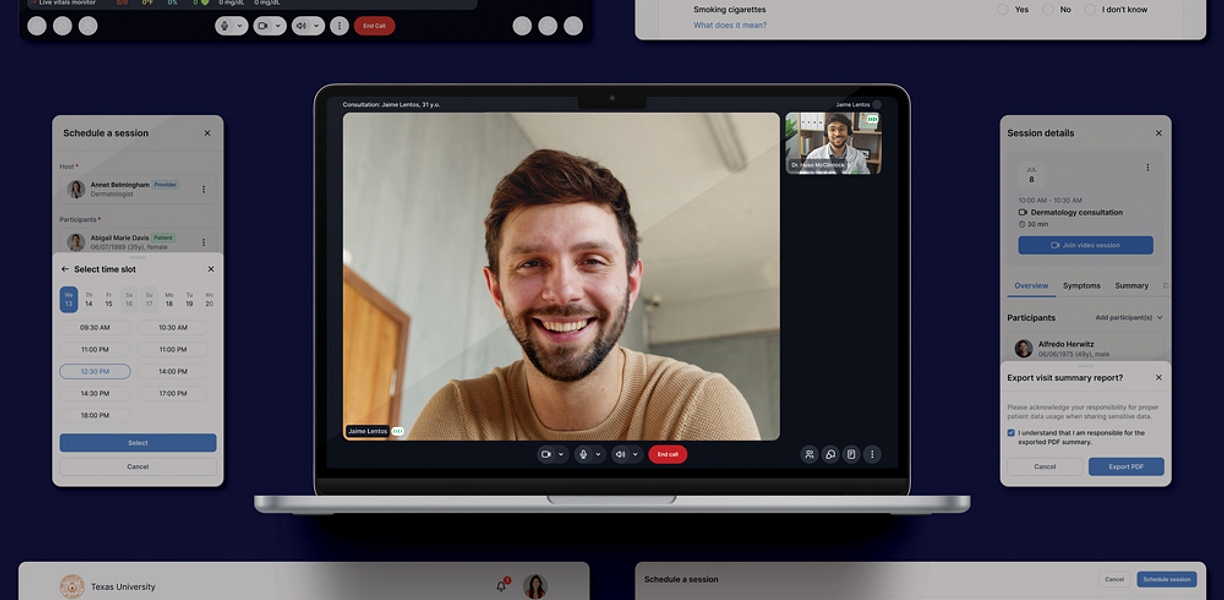Open the Summary tab in Session details
This screenshot has height=600, width=1224.
click(x=1131, y=286)
